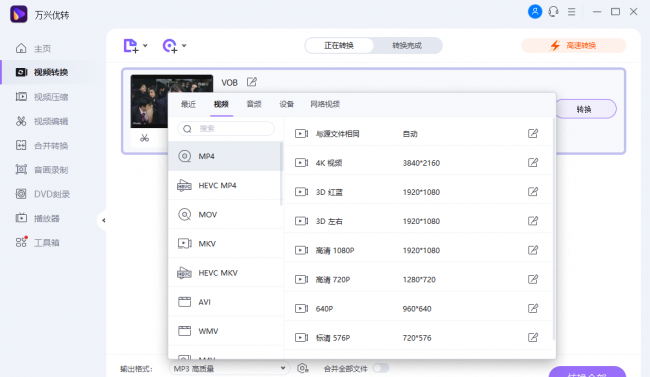This screenshot has width=650, height=377.
Task: Click the output settings gear icon
Action: [303, 368]
